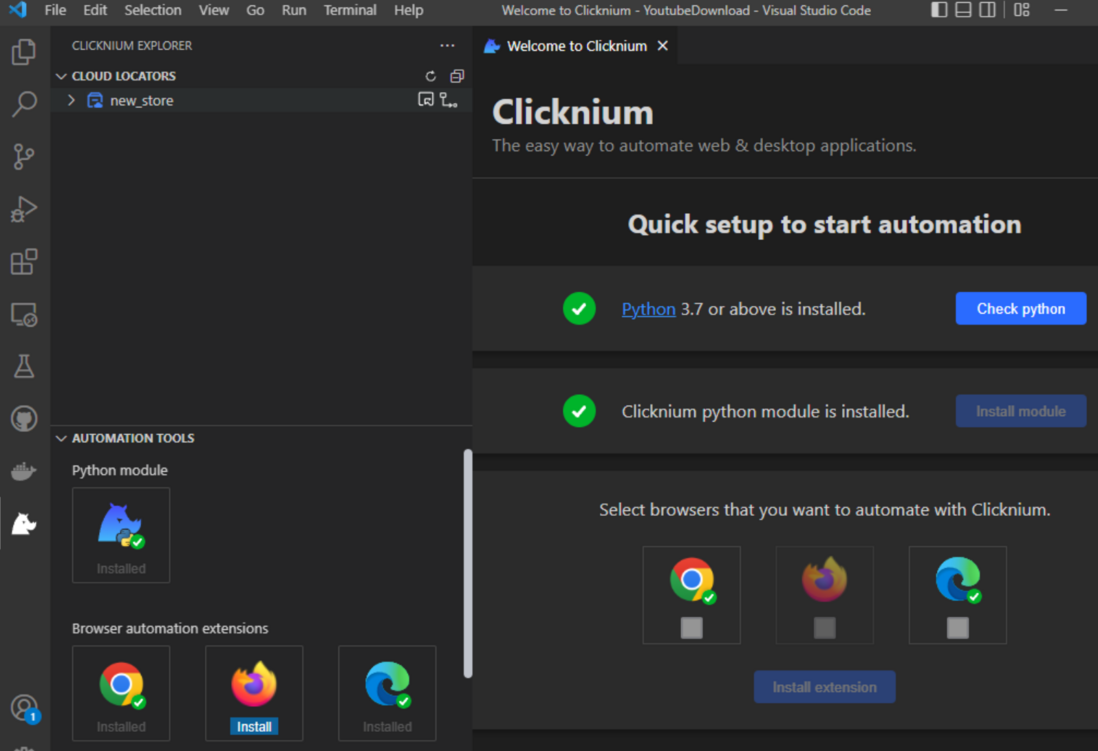Open the Extensions view
This screenshot has width=1098, height=751.
(24, 261)
